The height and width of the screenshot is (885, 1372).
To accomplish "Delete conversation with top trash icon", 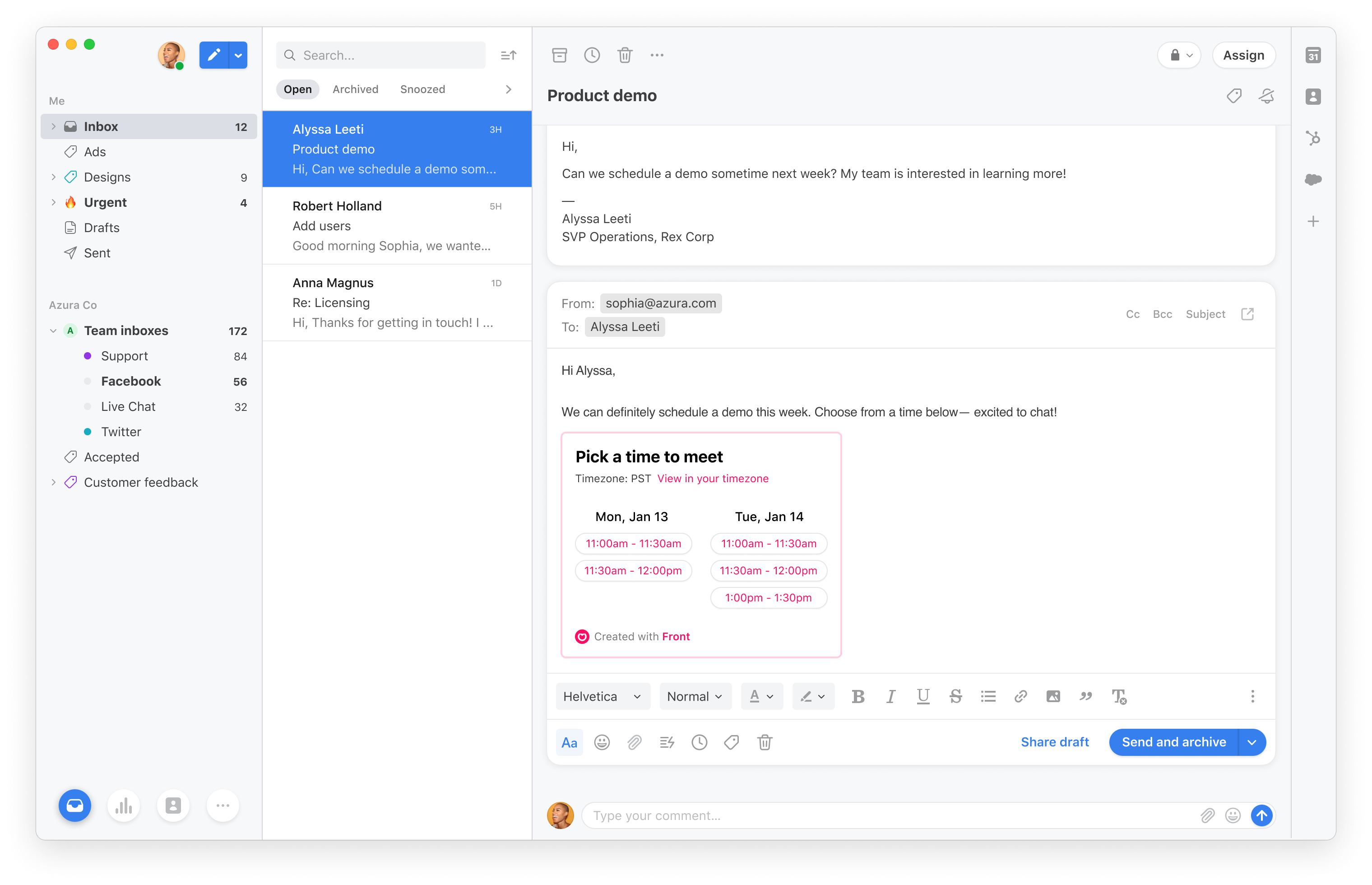I will point(624,55).
